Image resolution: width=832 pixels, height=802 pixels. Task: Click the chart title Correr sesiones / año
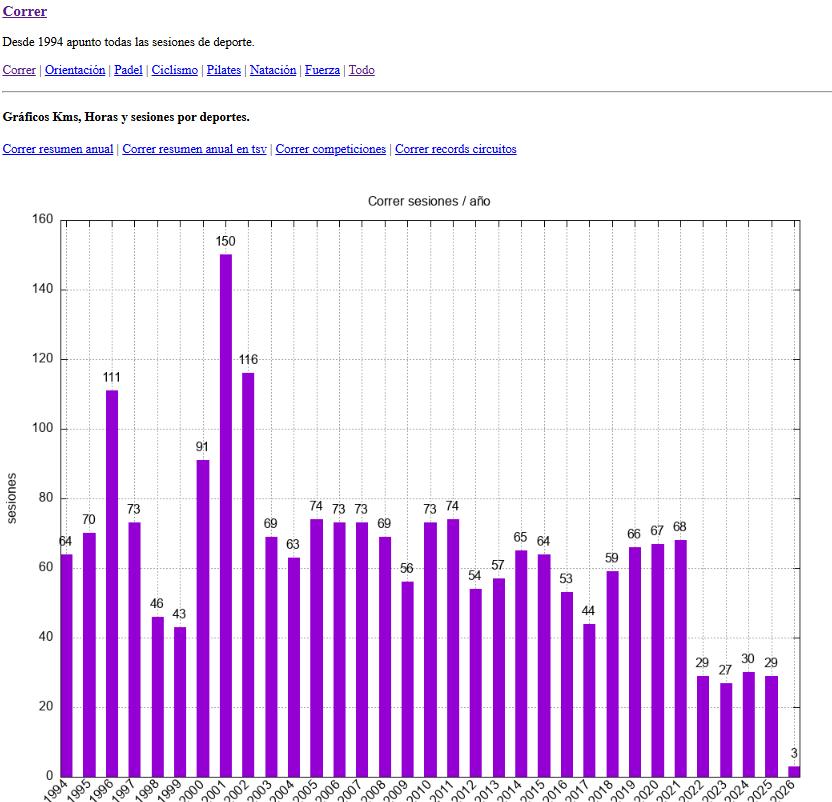(429, 201)
